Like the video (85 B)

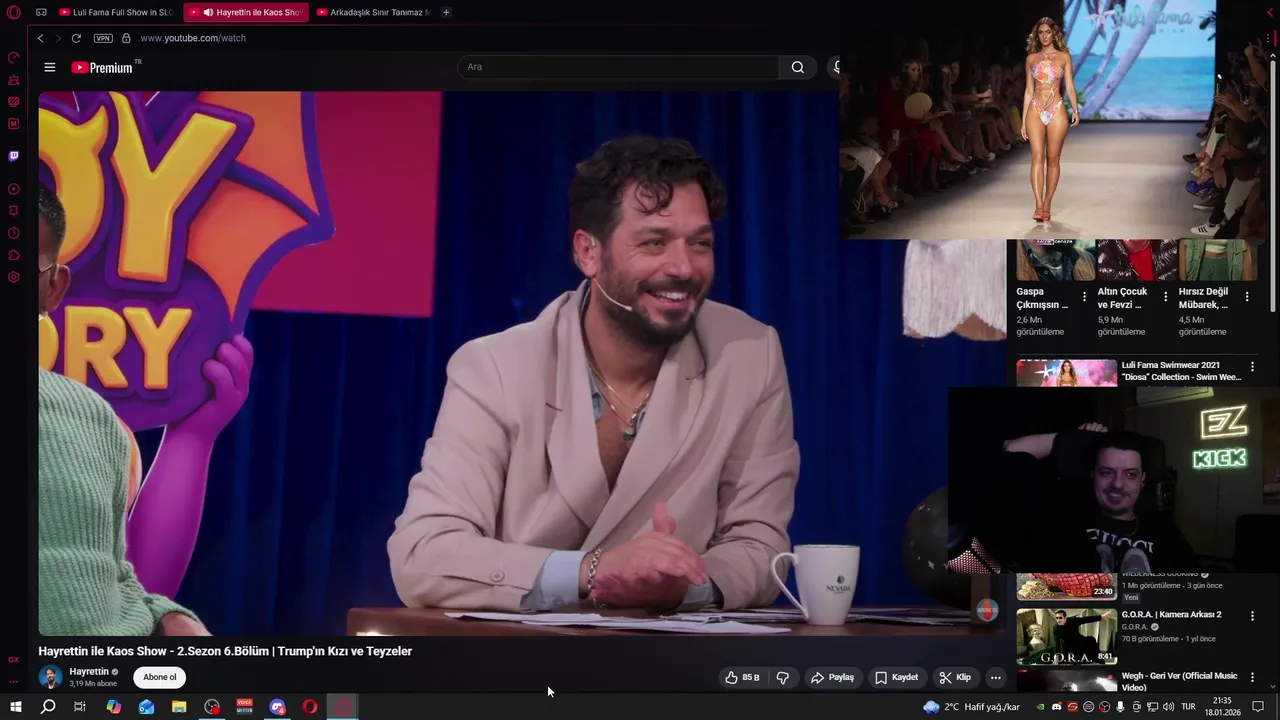click(742, 677)
